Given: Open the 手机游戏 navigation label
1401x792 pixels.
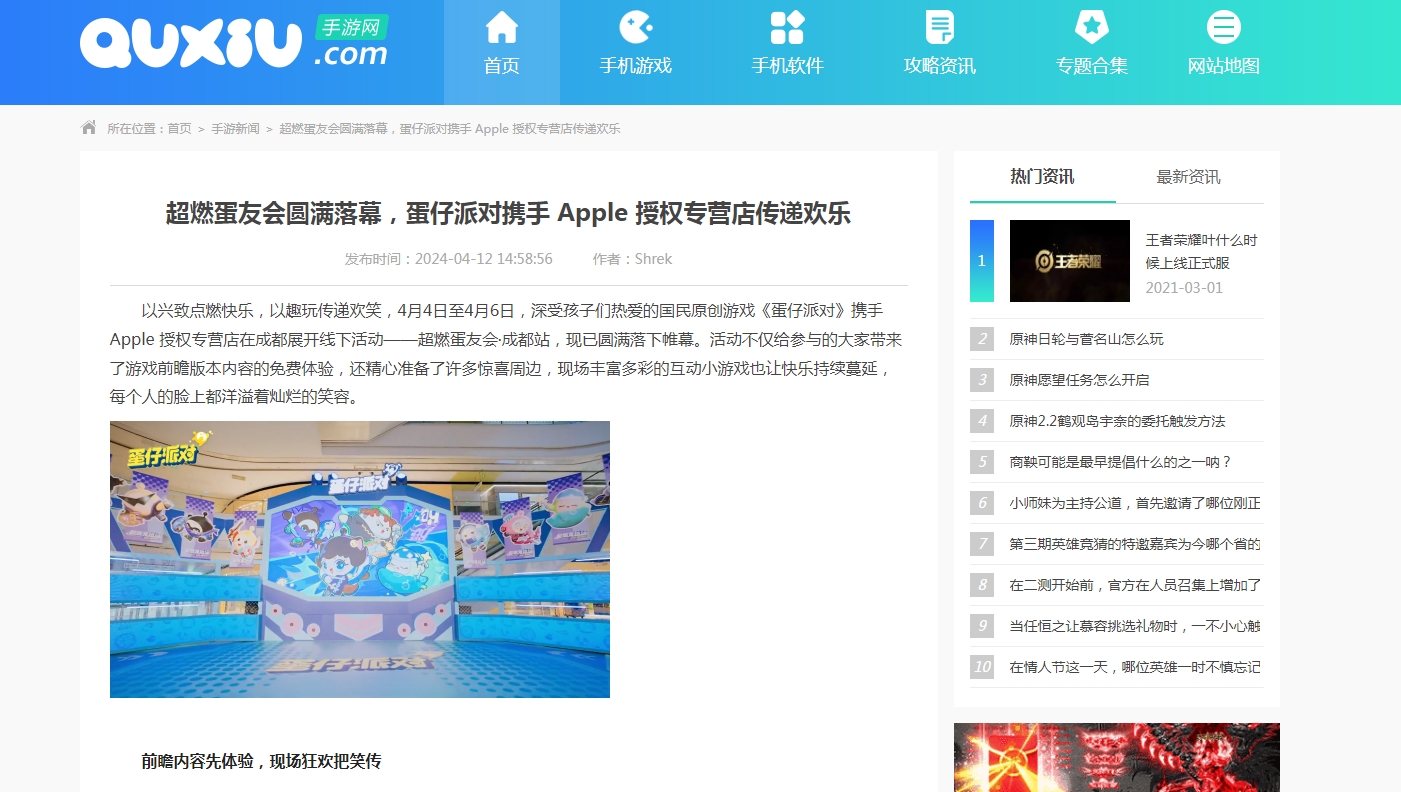Looking at the screenshot, I should click(636, 66).
